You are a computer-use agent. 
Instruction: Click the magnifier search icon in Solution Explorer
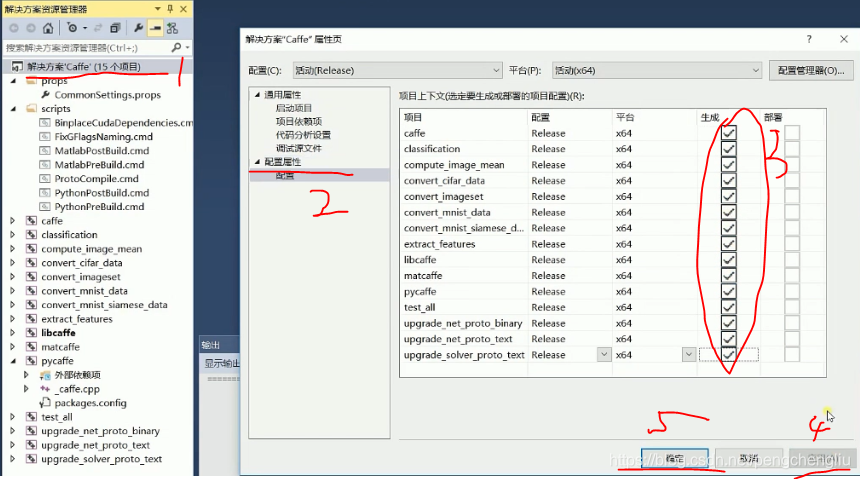coord(176,48)
